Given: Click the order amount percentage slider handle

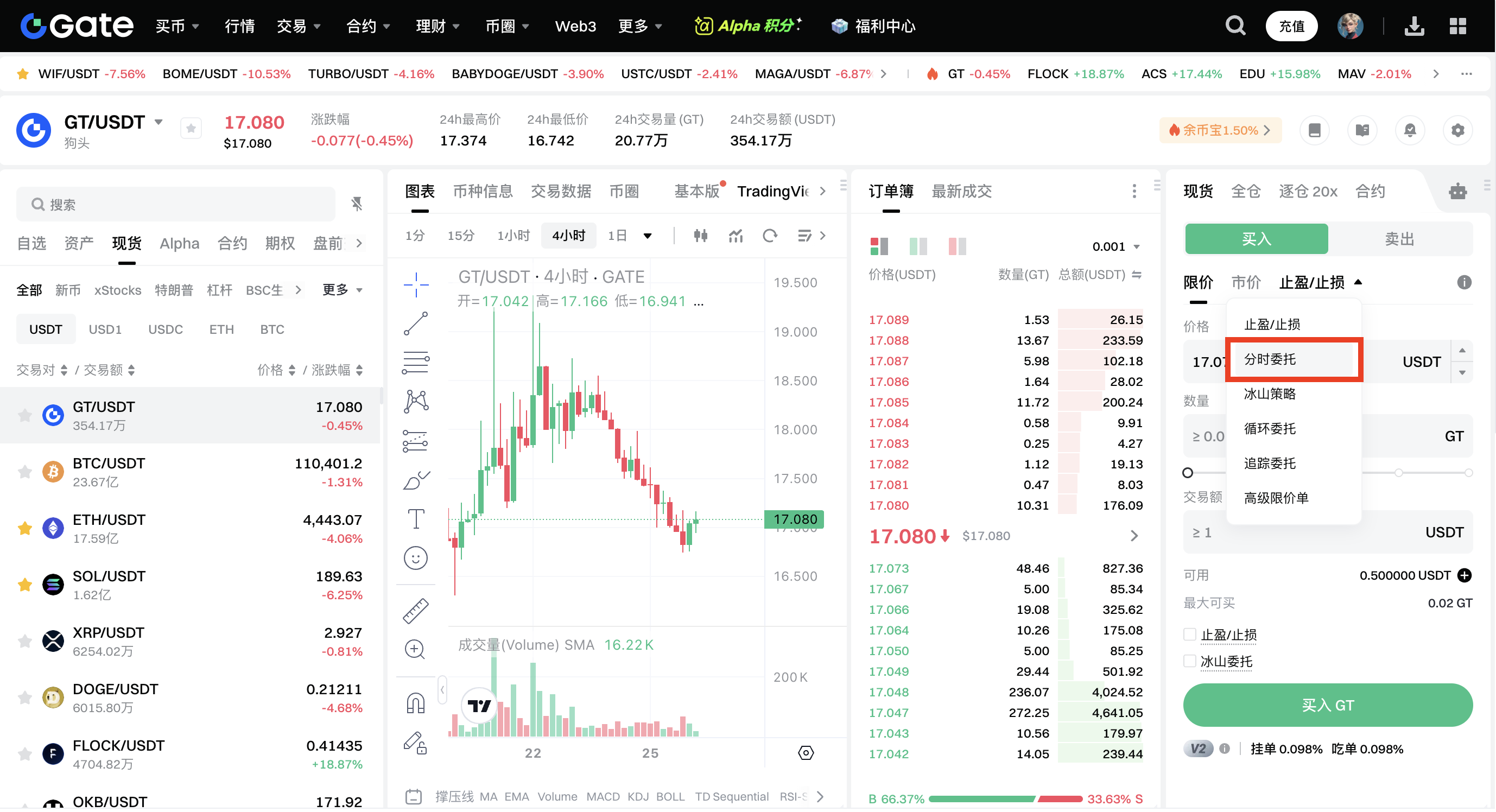Looking at the screenshot, I should click(1188, 473).
